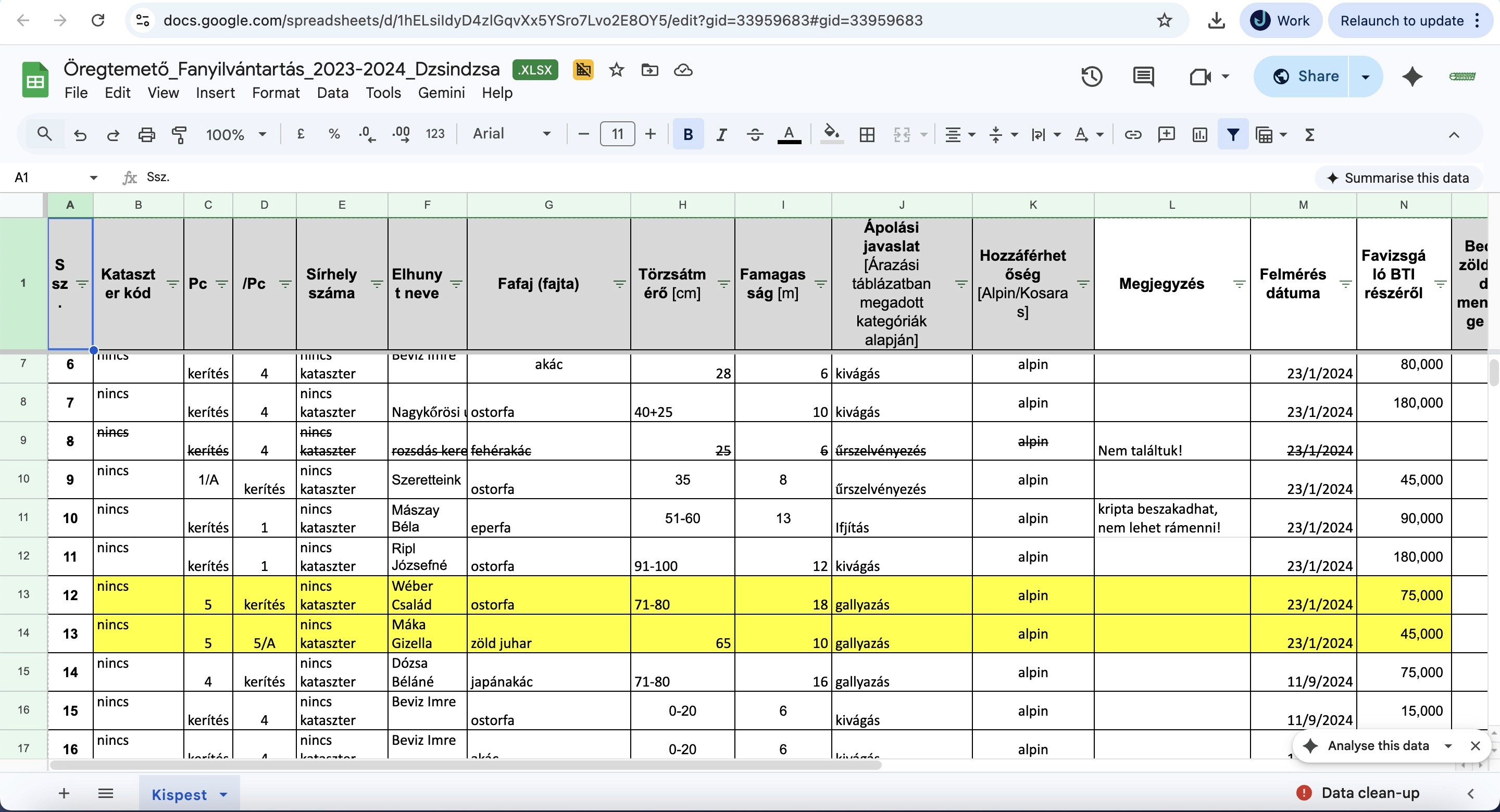This screenshot has height=812, width=1500.
Task: Open the Format menu
Action: click(276, 93)
